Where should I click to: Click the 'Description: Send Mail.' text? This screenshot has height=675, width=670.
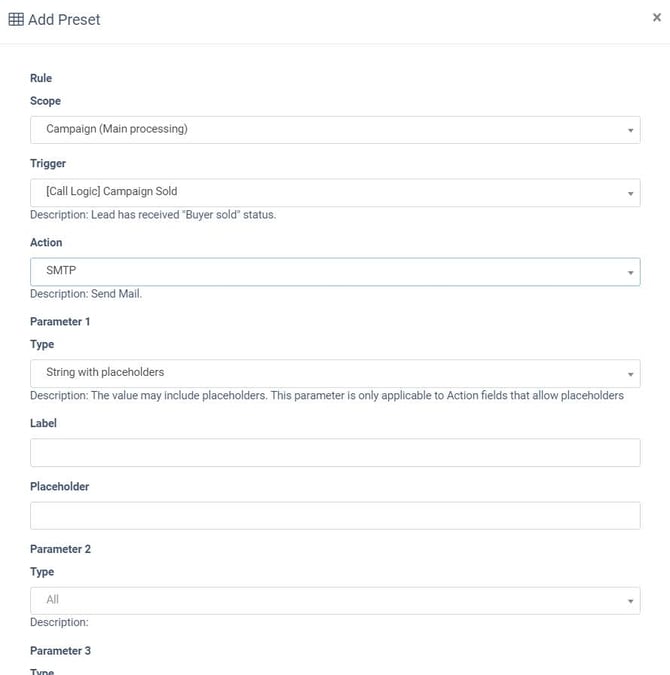tap(86, 294)
